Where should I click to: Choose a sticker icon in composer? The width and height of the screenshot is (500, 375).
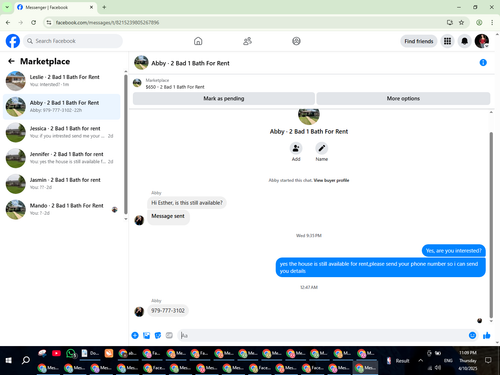(x=158, y=335)
